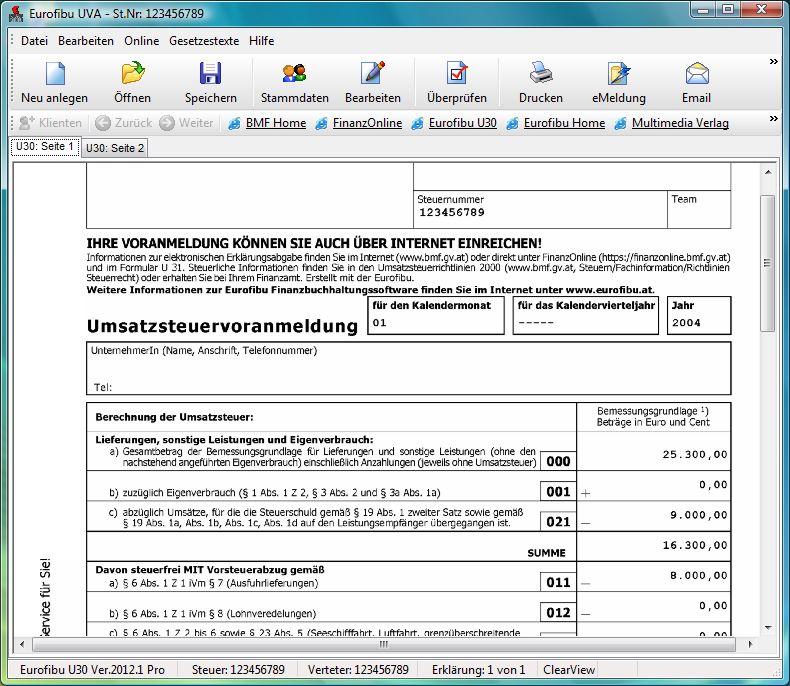
Task: Go back with the Zurück arrow
Action: (103, 123)
